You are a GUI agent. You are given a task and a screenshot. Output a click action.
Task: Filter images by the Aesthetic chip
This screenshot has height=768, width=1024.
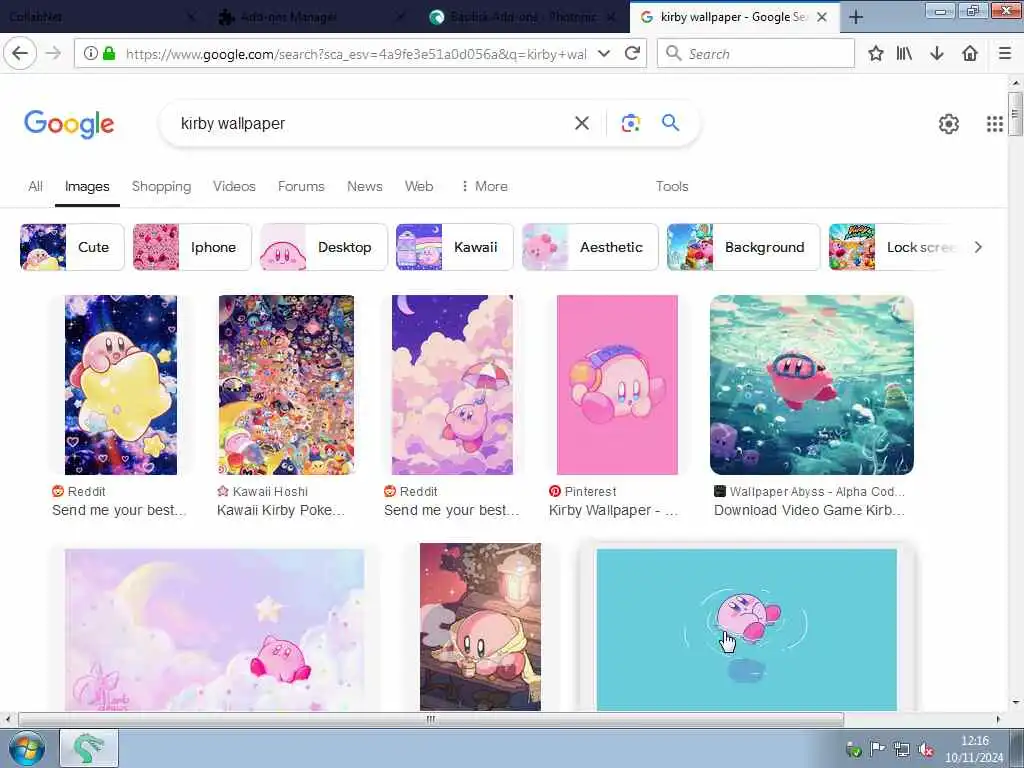(590, 247)
